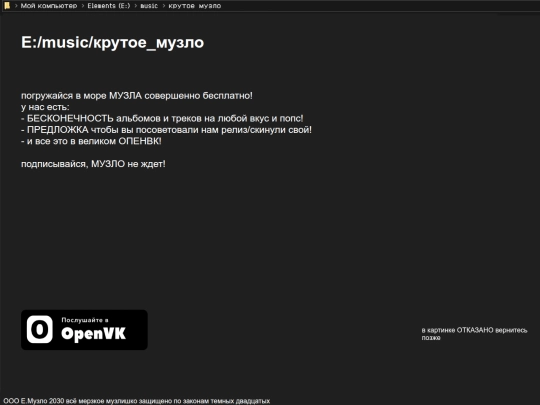This screenshot has width=540, height=405.
Task: Click the heading "E:/music/крутое_музло"
Action: [x=113, y=43]
